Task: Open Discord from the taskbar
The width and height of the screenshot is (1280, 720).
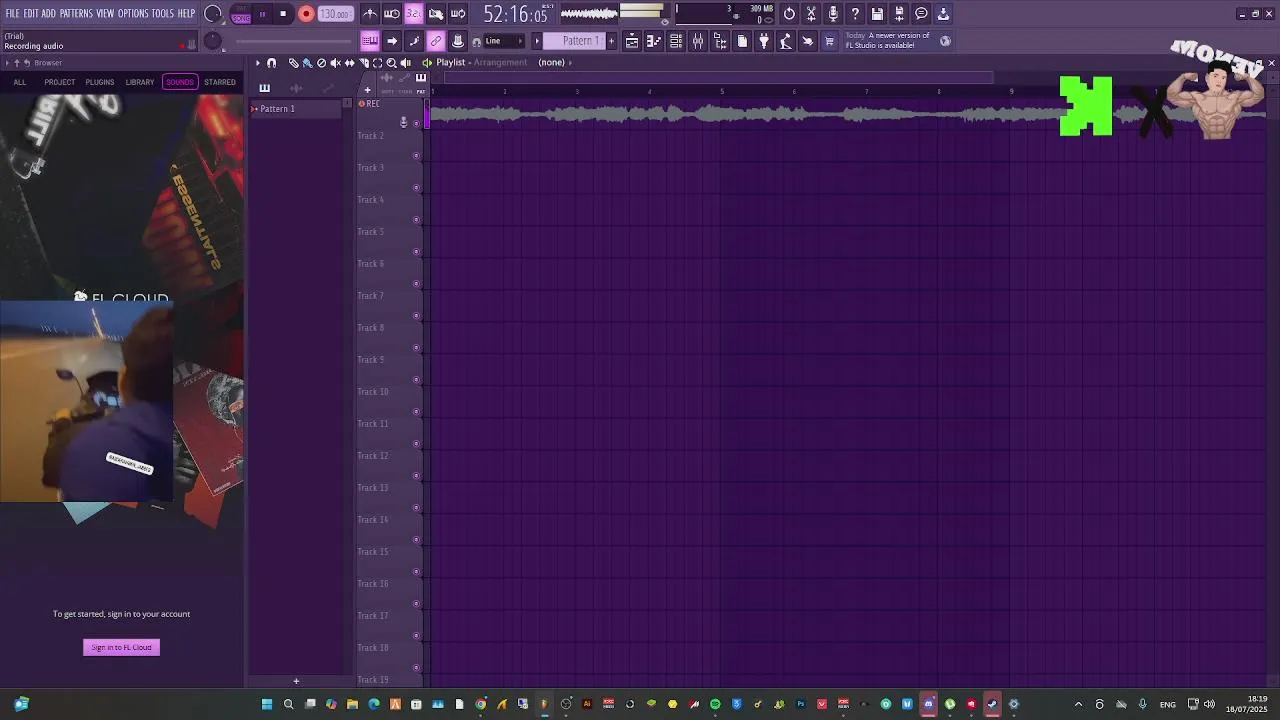Action: tap(928, 704)
